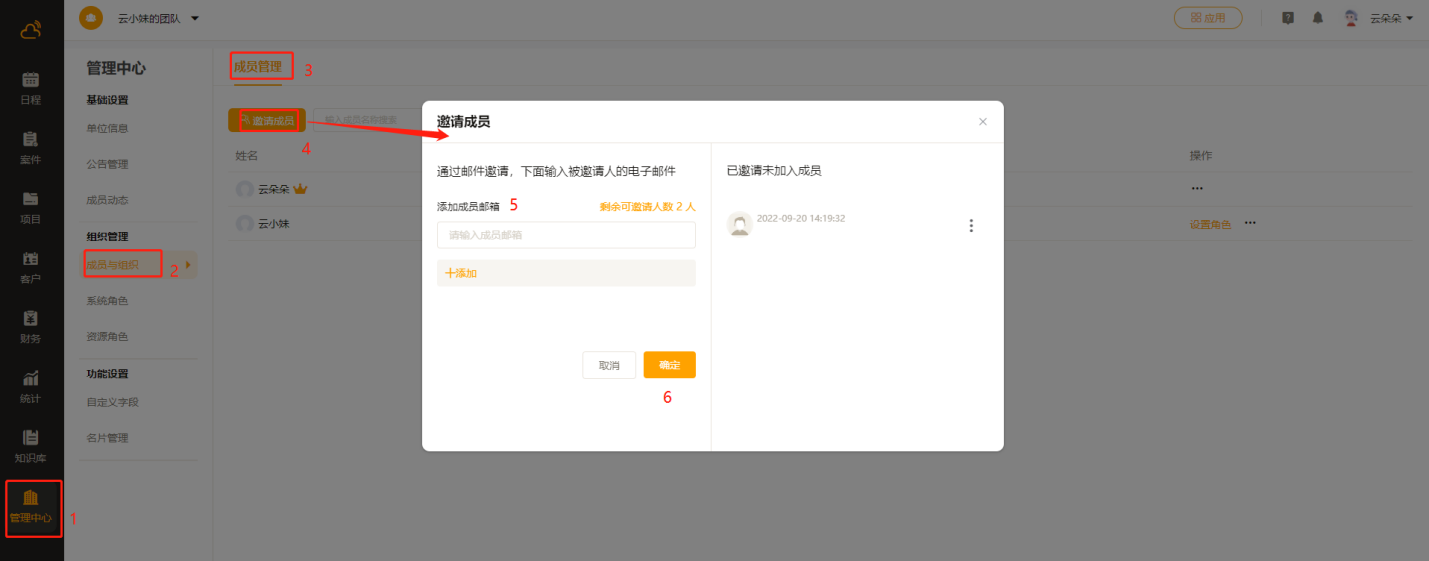
Task: Click the 确定 confirm button
Action: coord(669,365)
